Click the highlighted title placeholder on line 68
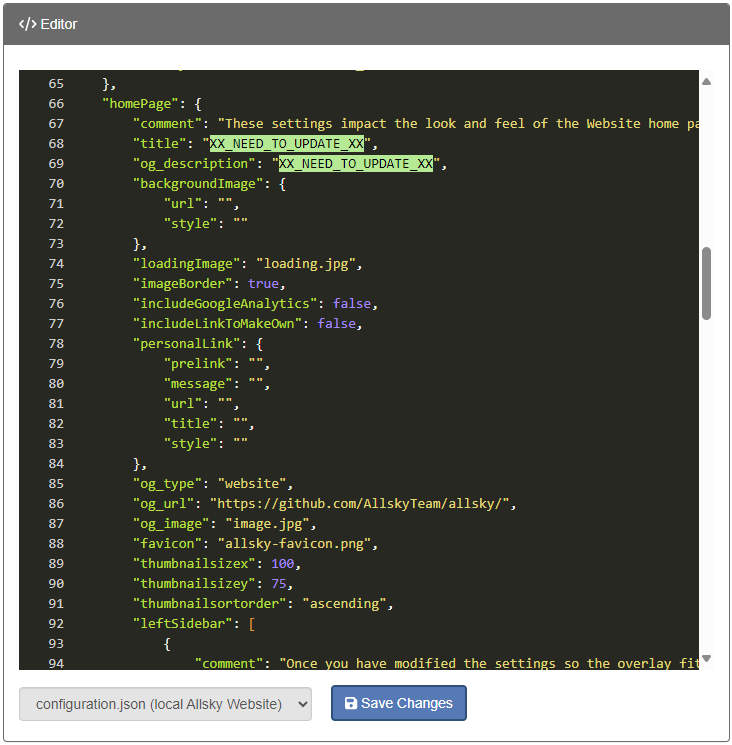 pos(286,143)
